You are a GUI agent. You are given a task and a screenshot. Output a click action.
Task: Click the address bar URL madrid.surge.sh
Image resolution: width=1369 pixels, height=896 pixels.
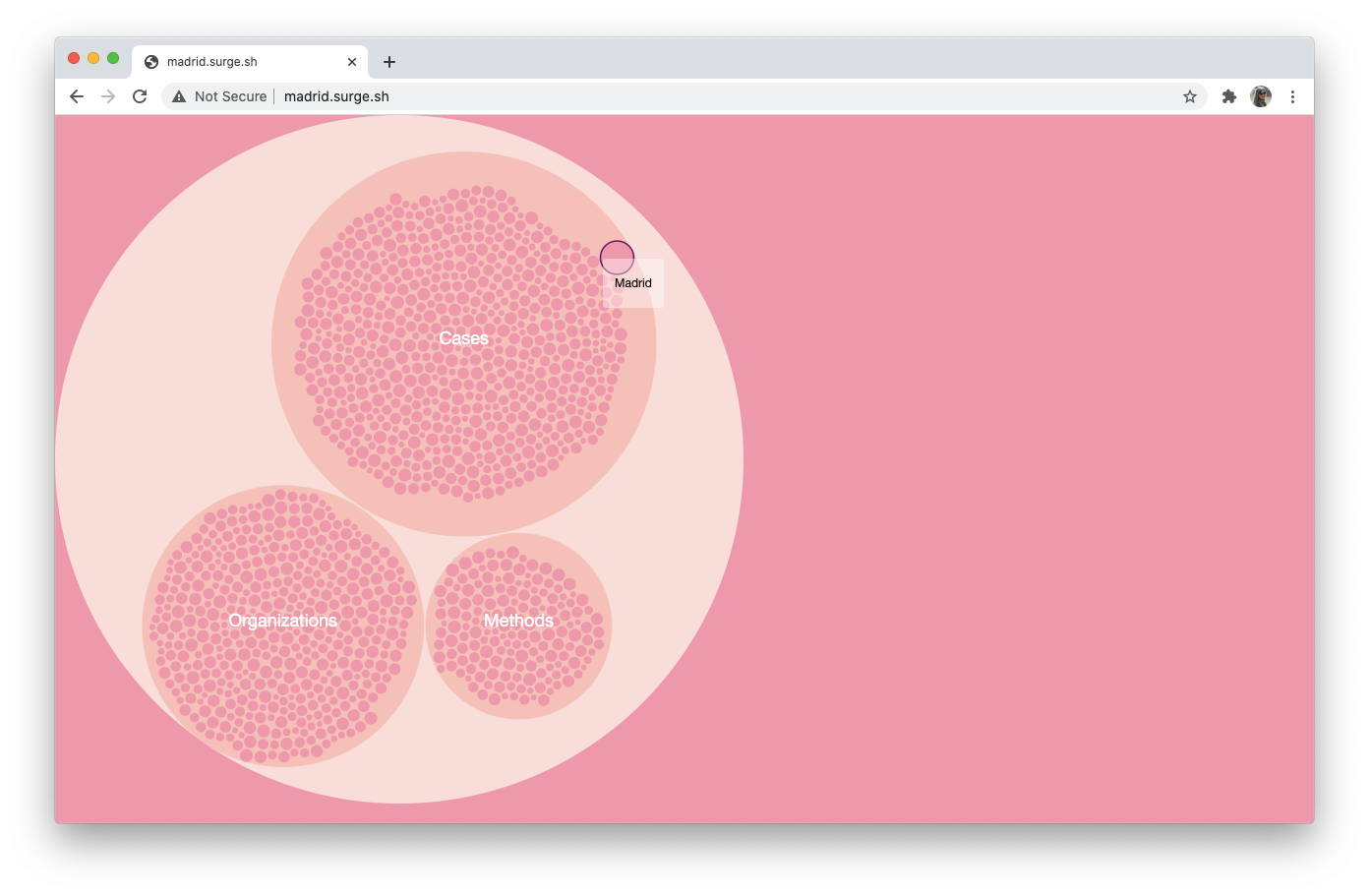336,96
